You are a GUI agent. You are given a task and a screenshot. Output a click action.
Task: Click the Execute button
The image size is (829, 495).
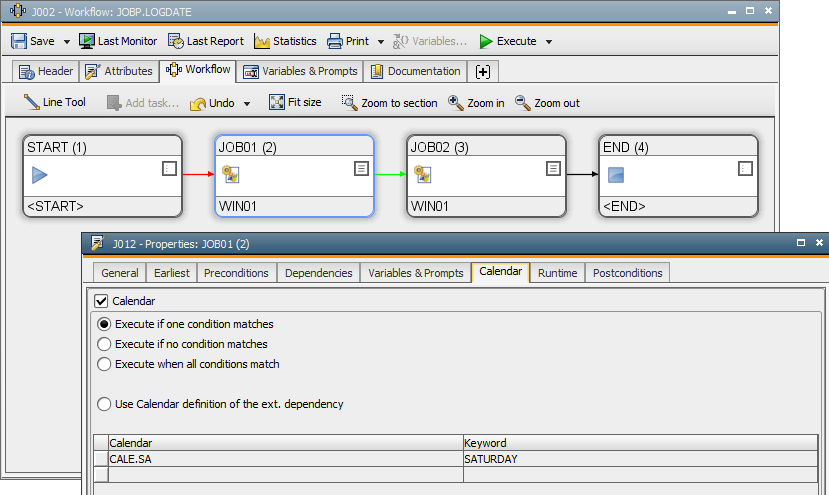pyautogui.click(x=507, y=41)
